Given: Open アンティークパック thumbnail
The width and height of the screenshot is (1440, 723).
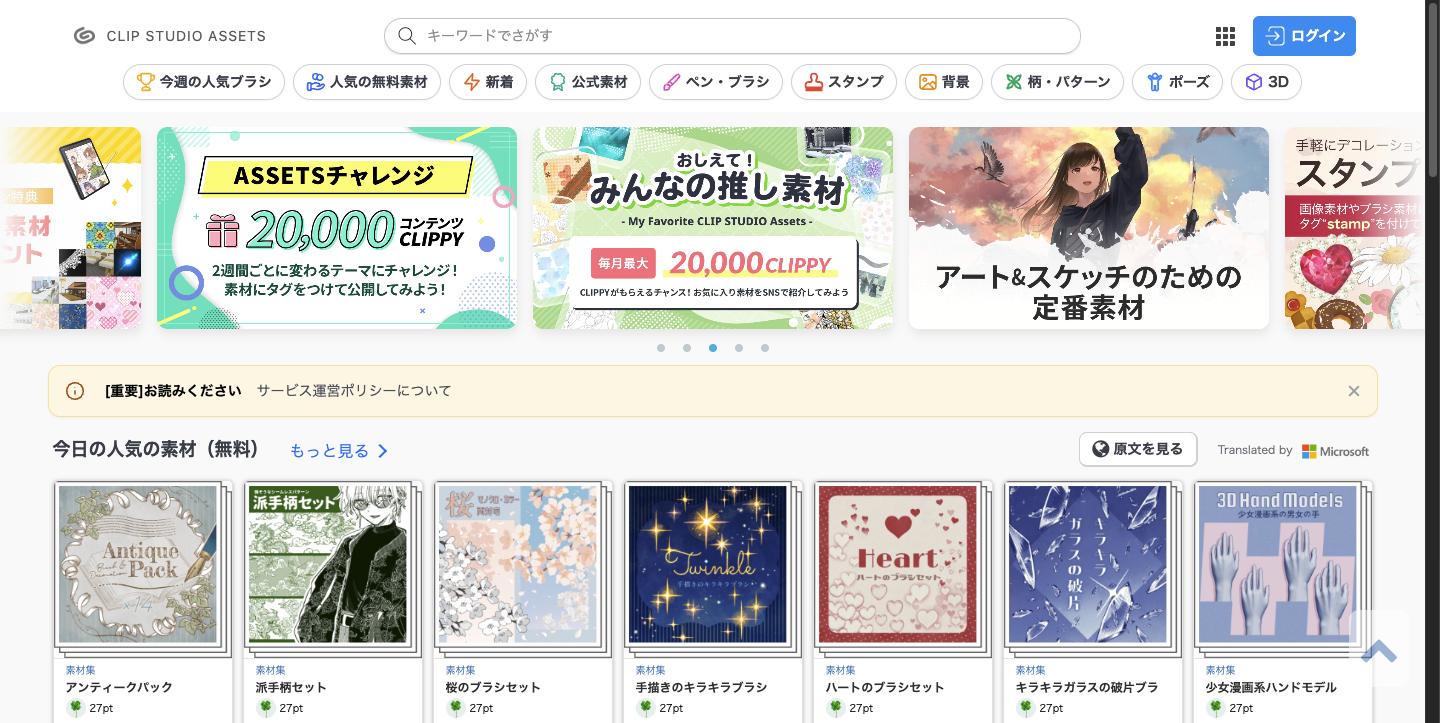Looking at the screenshot, I should tap(138, 565).
